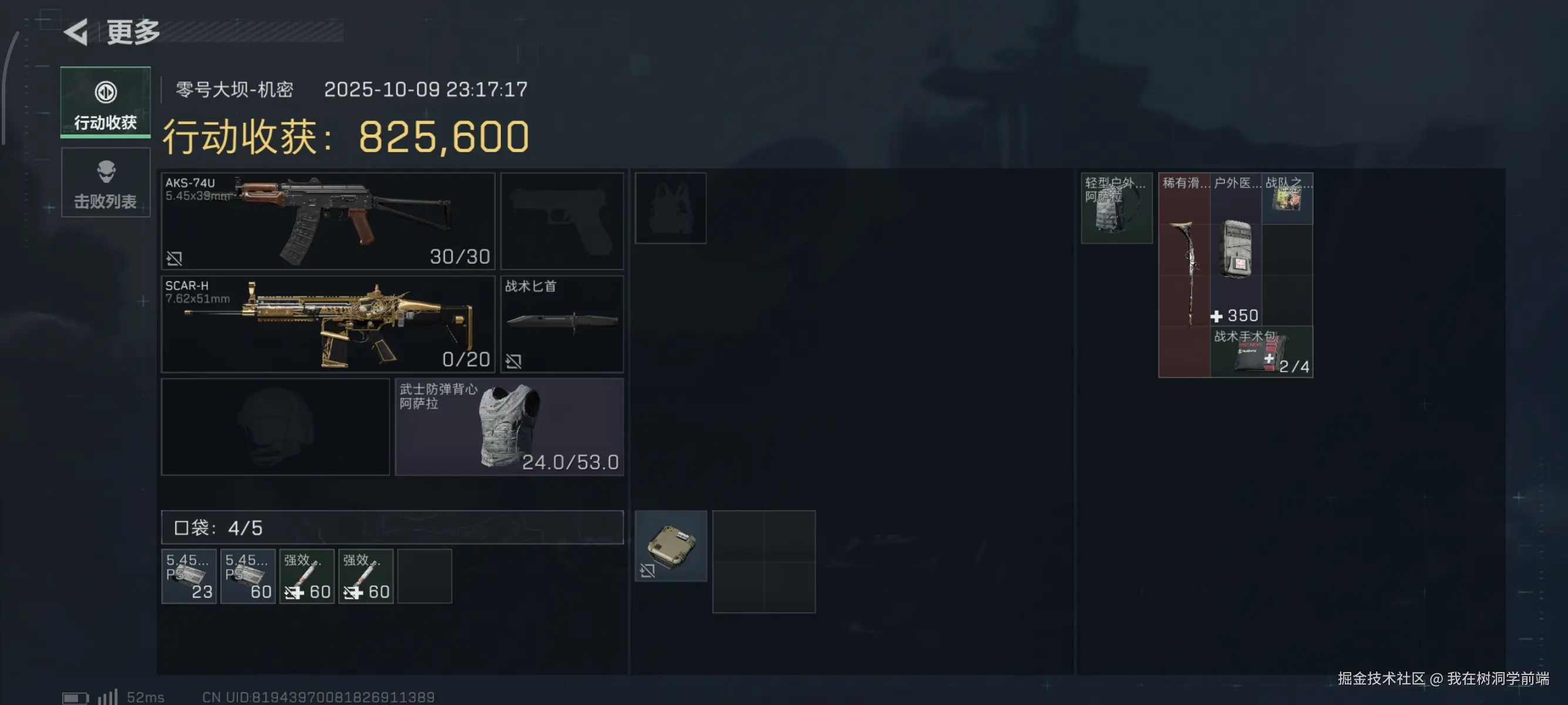The width and height of the screenshot is (1568, 705).
Task: Open the 行动收获 tab
Action: point(105,102)
